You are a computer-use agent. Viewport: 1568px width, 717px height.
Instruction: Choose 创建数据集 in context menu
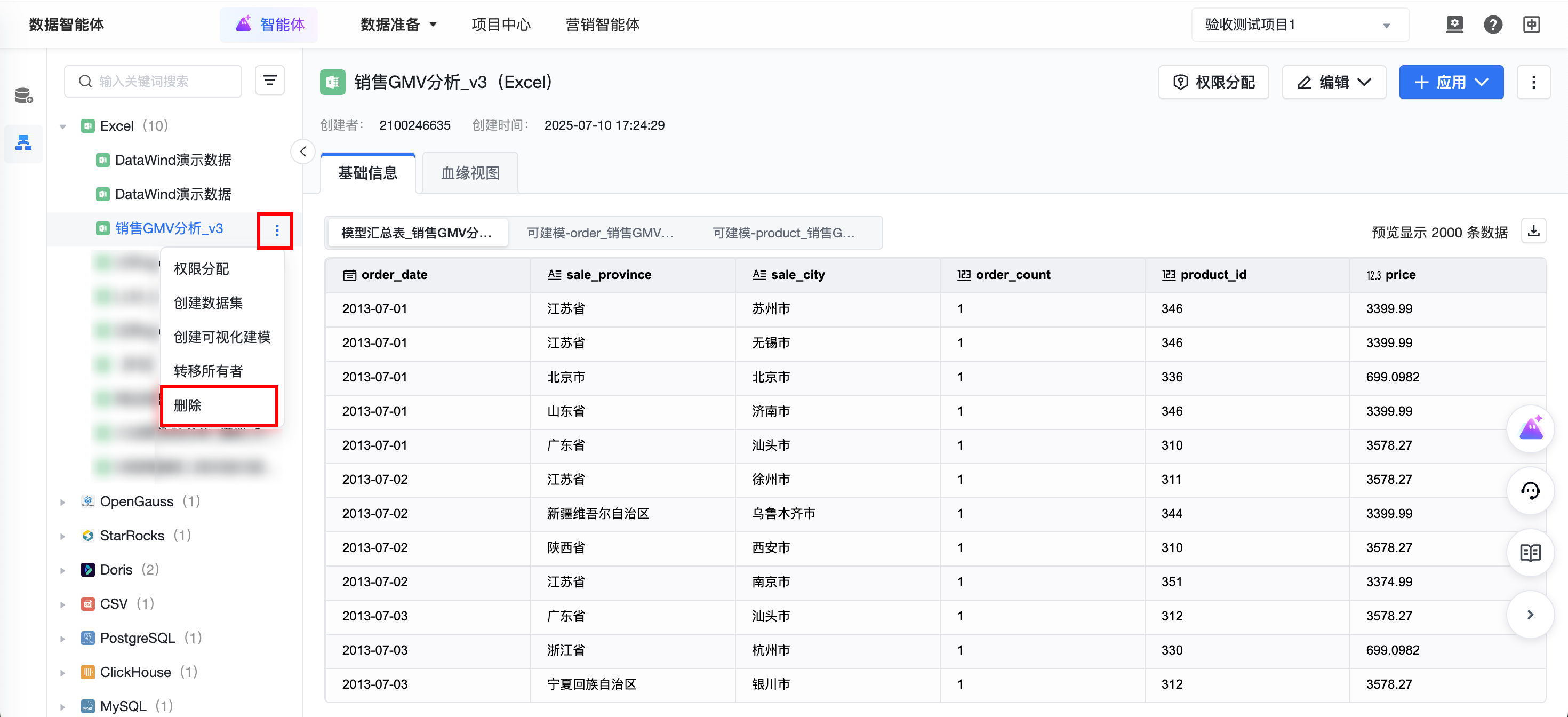(x=208, y=303)
